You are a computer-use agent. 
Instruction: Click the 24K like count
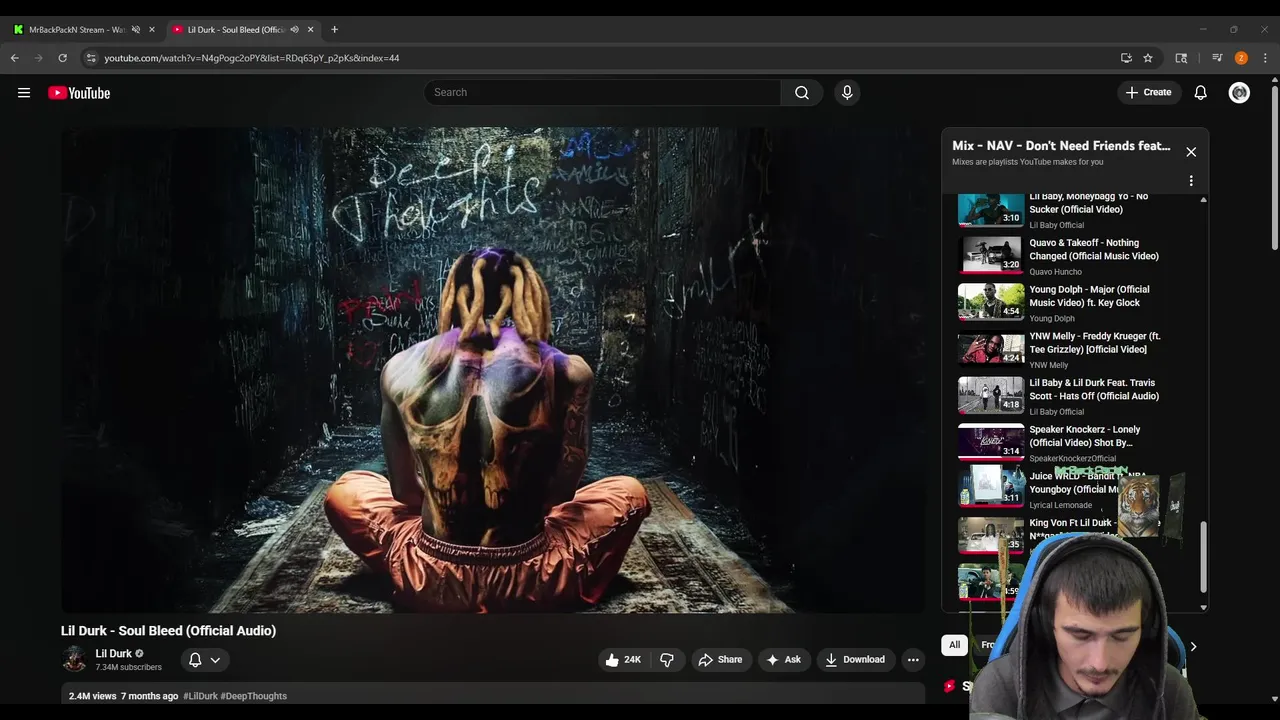pyautogui.click(x=632, y=659)
